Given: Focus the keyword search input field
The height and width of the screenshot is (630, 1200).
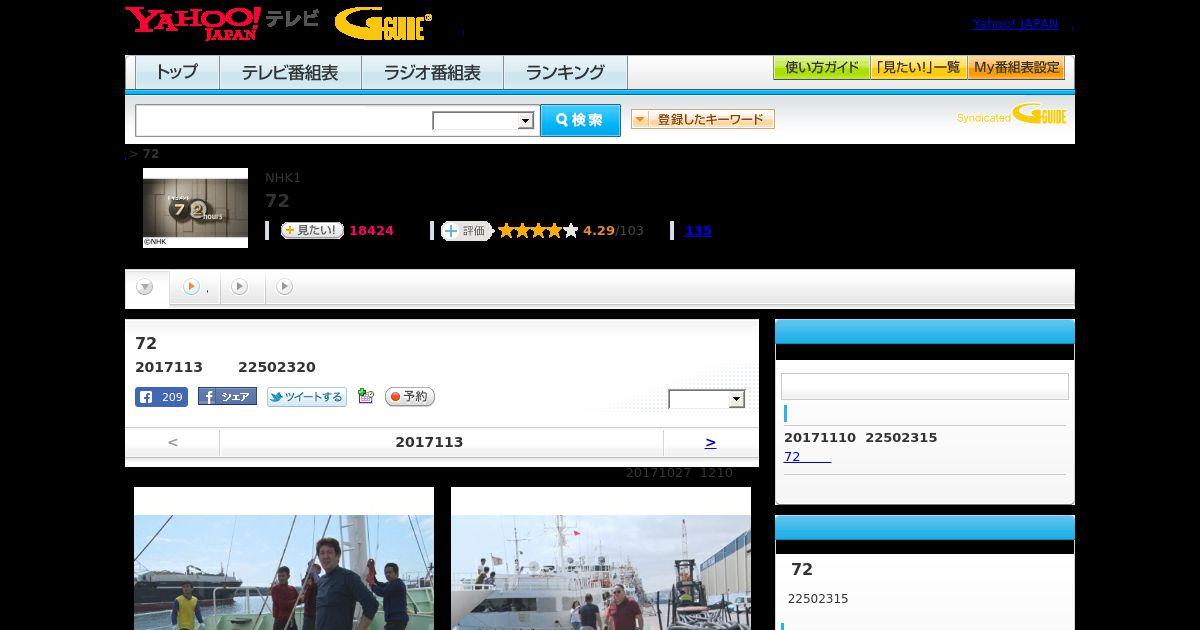Looking at the screenshot, I should tap(284, 120).
